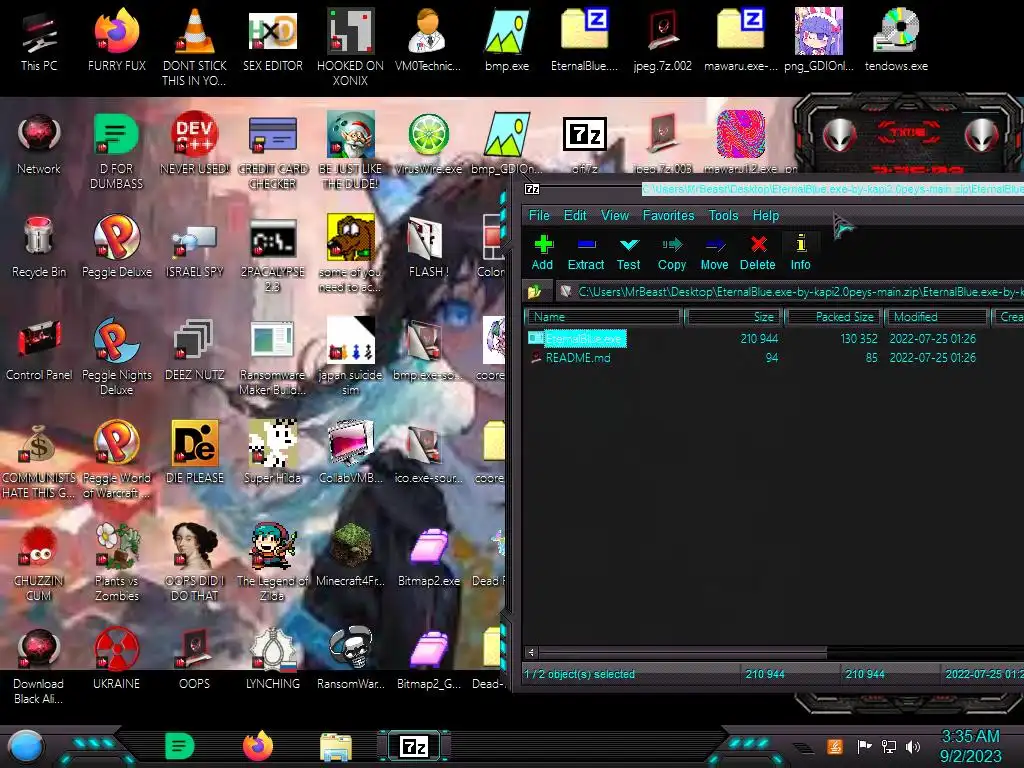Select the 2PACALYPSE command prompt icon
This screenshot has height=768, width=1024.
tap(273, 253)
